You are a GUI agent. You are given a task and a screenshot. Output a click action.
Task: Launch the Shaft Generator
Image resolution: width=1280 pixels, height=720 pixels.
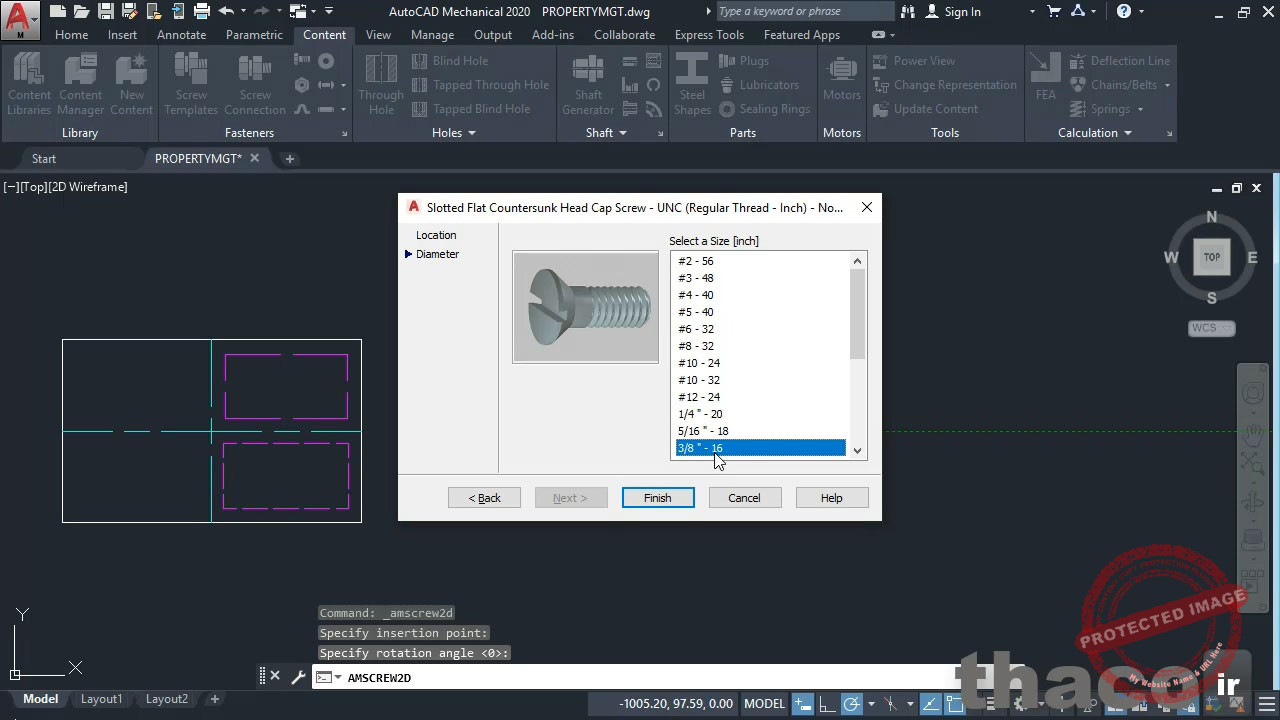(x=587, y=84)
